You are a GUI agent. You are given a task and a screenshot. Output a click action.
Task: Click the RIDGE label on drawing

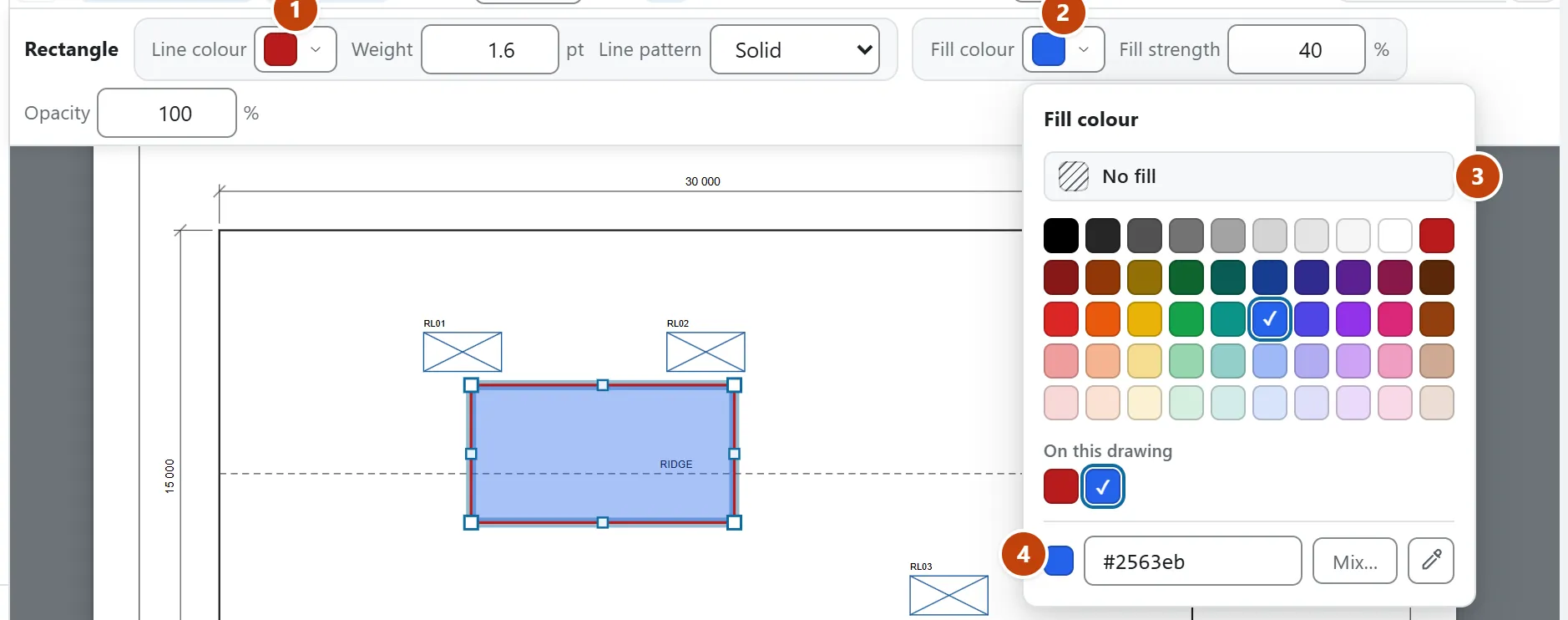675,465
